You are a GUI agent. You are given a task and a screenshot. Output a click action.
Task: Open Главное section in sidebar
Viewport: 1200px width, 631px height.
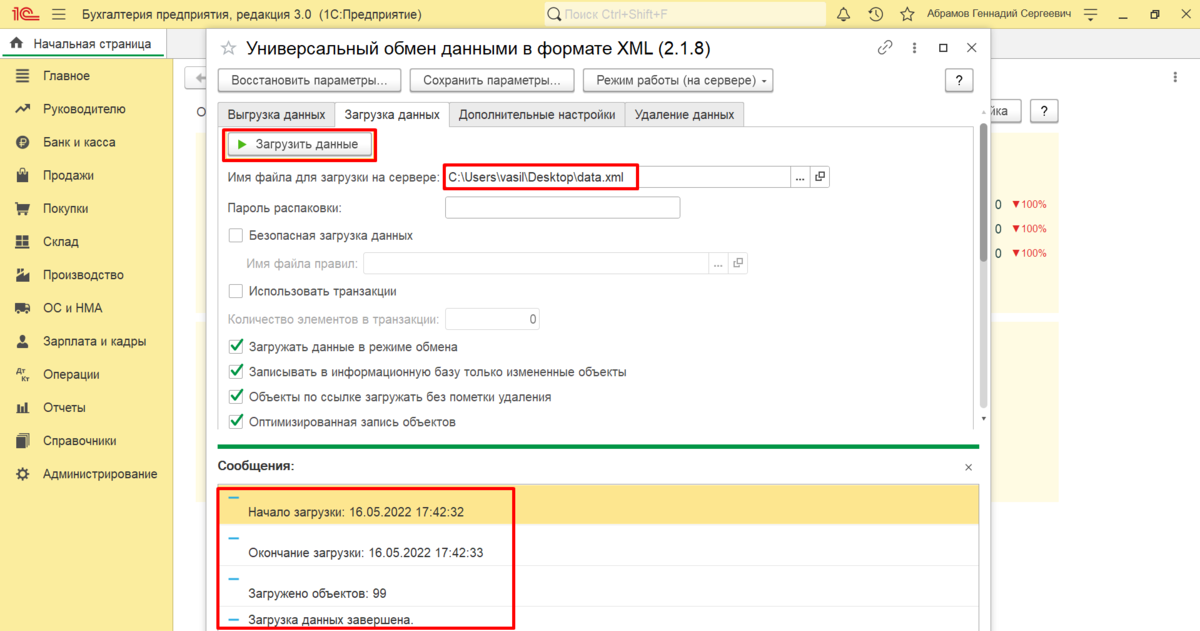click(66, 76)
